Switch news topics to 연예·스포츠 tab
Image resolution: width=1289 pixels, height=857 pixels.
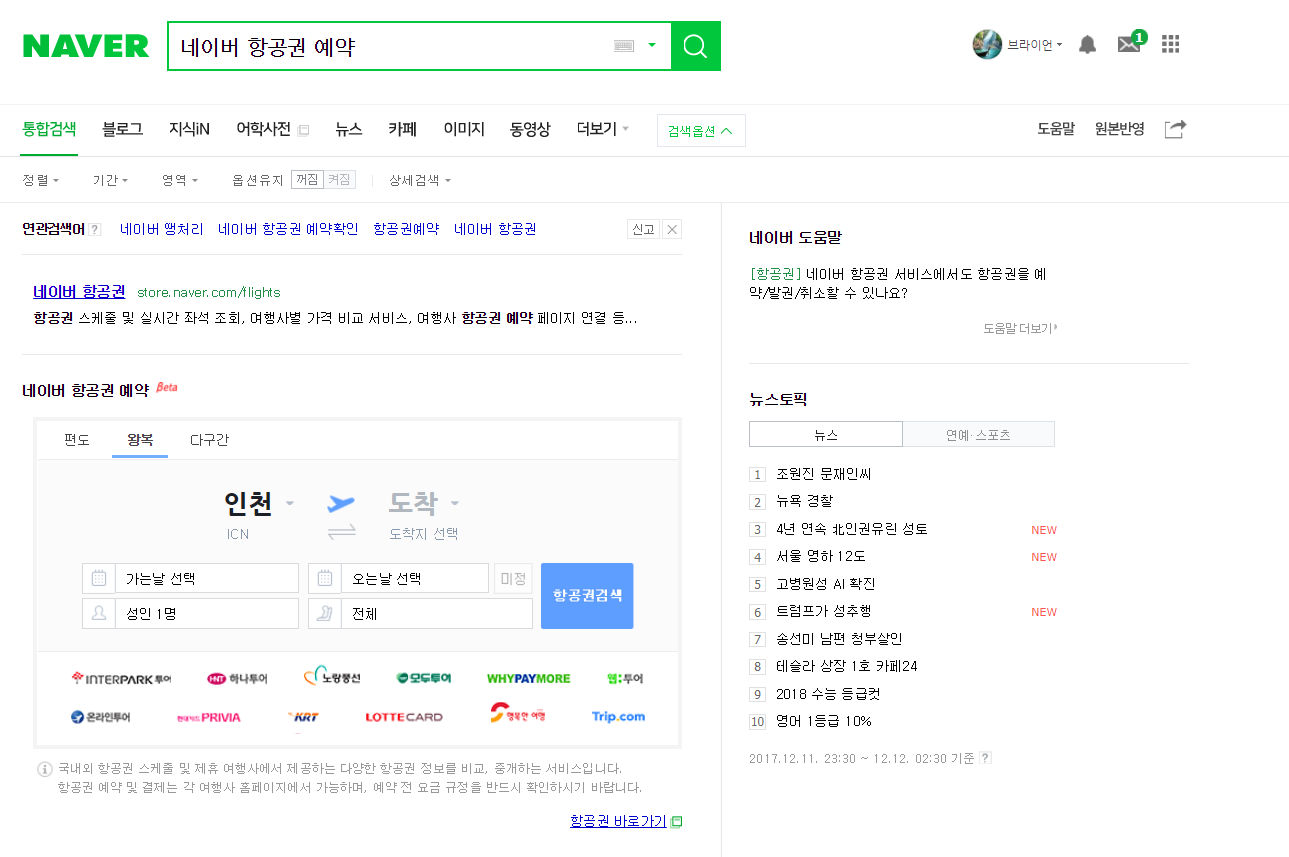click(978, 434)
